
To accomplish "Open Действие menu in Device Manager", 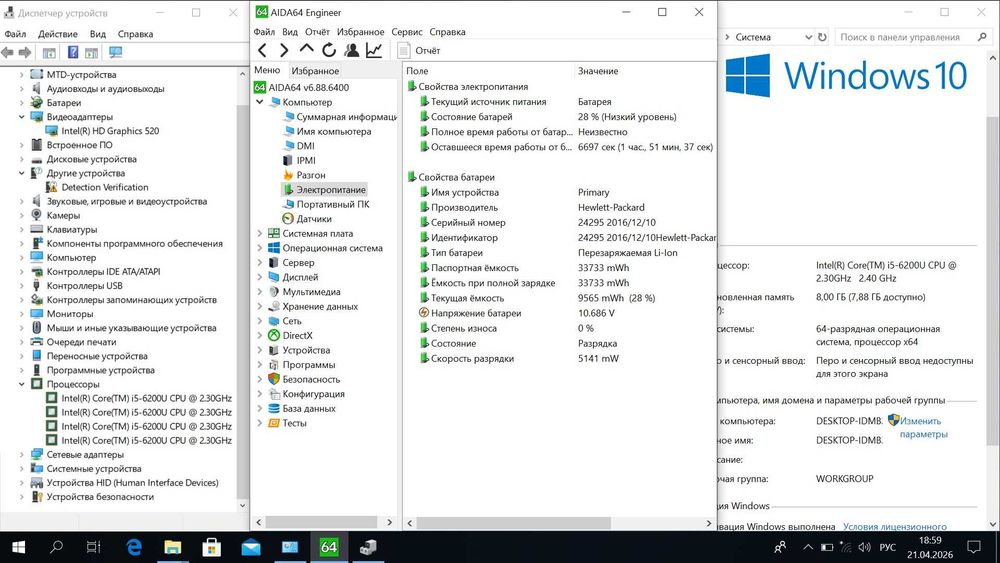I will (x=57, y=34).
